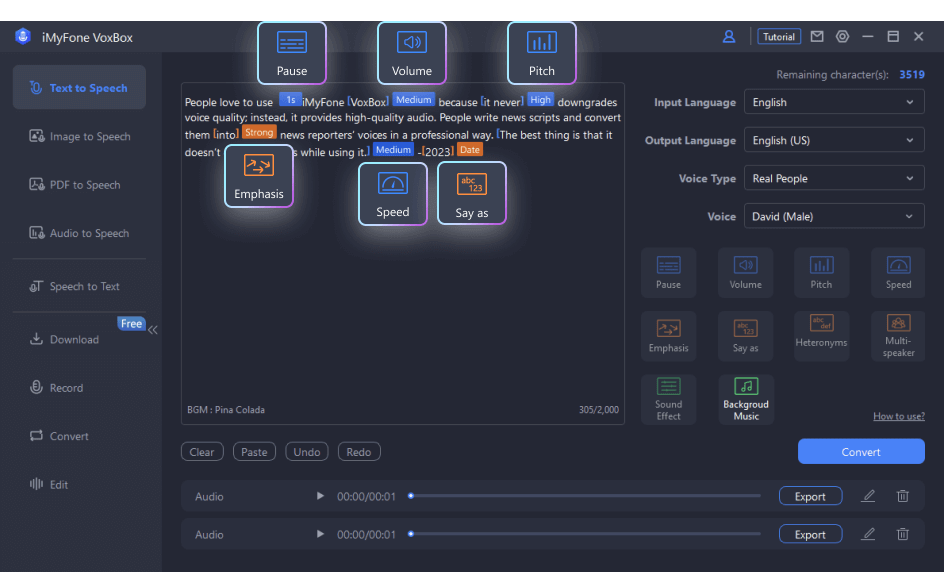
Task: Click the Say as tool in the right panel
Action: pyautogui.click(x=745, y=336)
